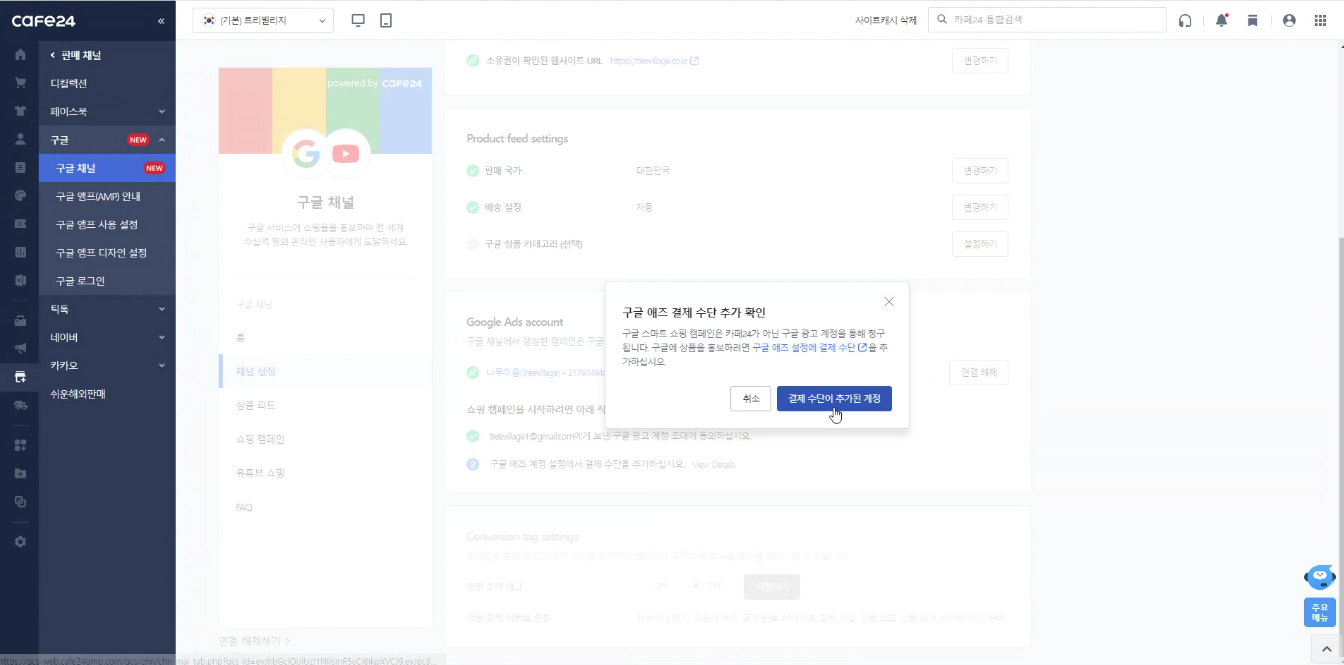Click the 주요 메뉴 floating button
Viewport: 1344px width, 665px height.
pos(1320,612)
